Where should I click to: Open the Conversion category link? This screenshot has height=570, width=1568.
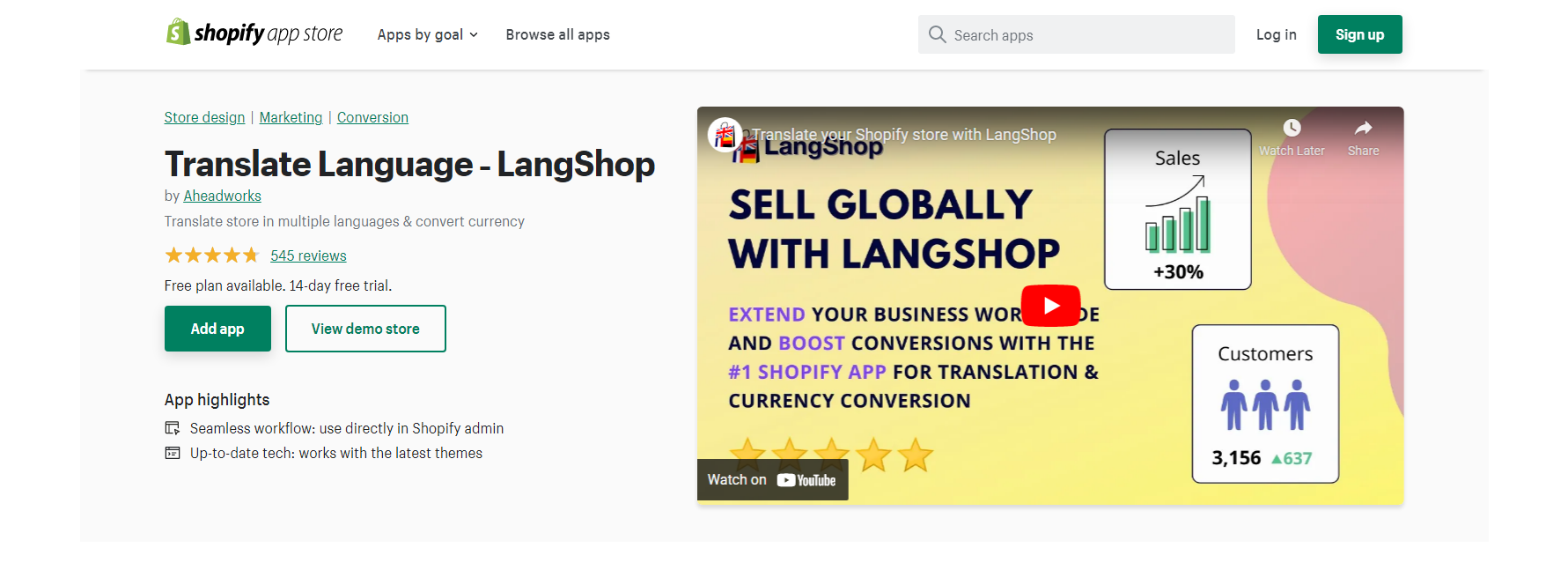pos(372,117)
